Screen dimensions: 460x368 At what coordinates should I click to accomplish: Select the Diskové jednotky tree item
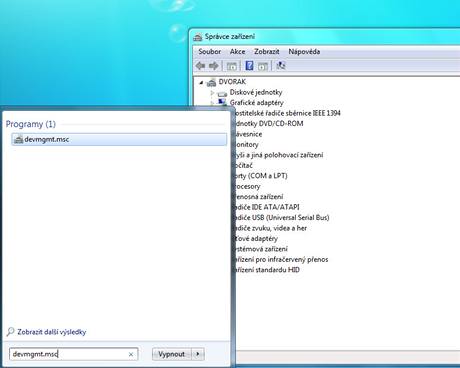pos(256,92)
